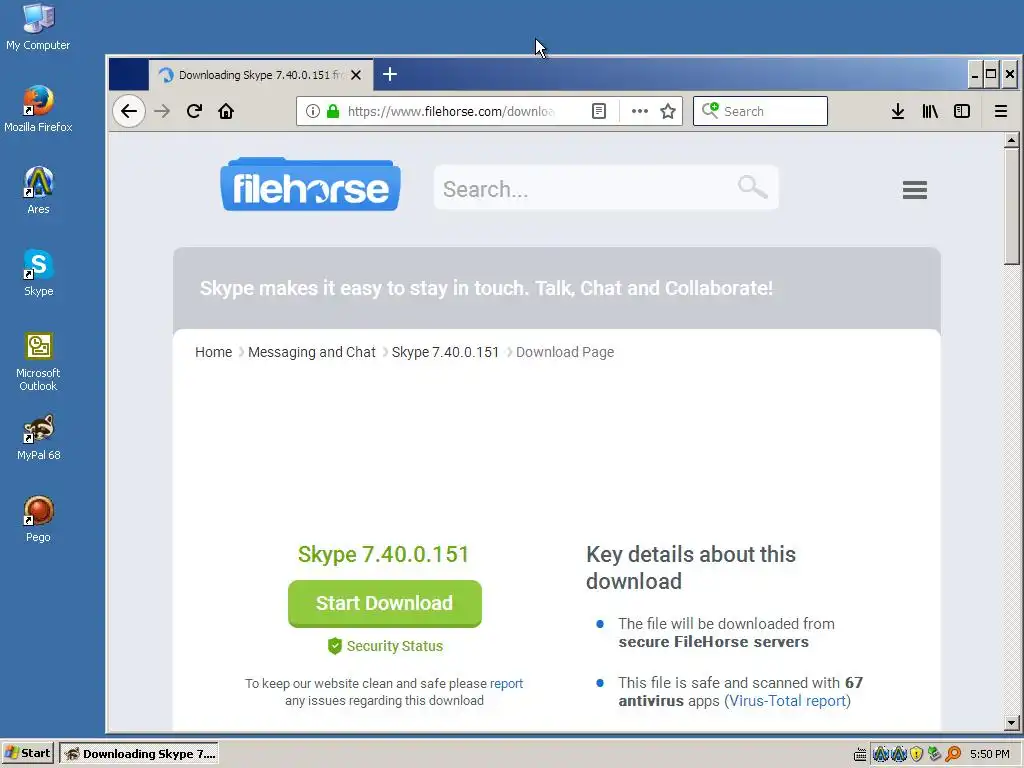Click the yellow security shield tray icon

(916, 754)
